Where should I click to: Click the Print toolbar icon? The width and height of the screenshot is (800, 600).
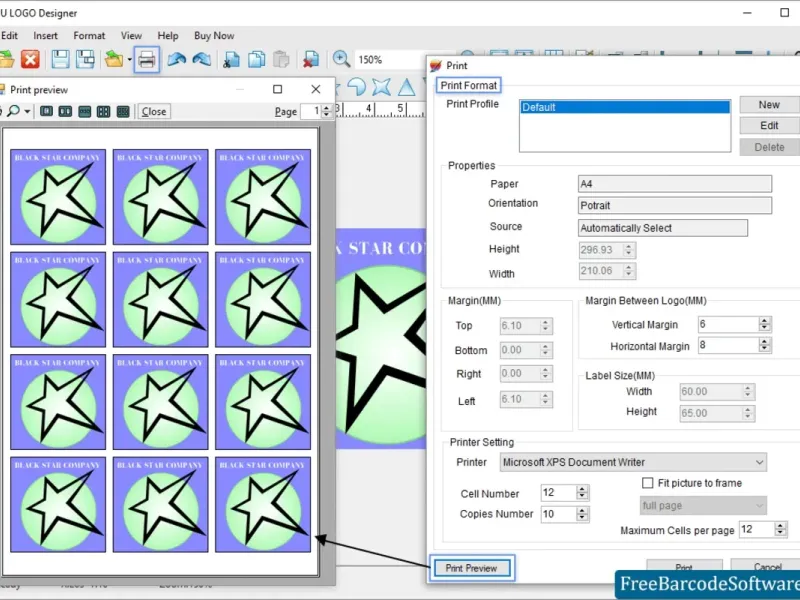coord(147,60)
